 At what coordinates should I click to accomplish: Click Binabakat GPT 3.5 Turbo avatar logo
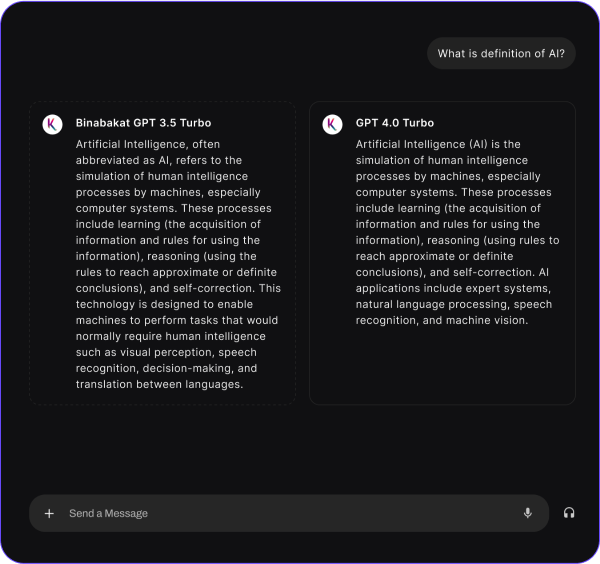click(x=52, y=124)
